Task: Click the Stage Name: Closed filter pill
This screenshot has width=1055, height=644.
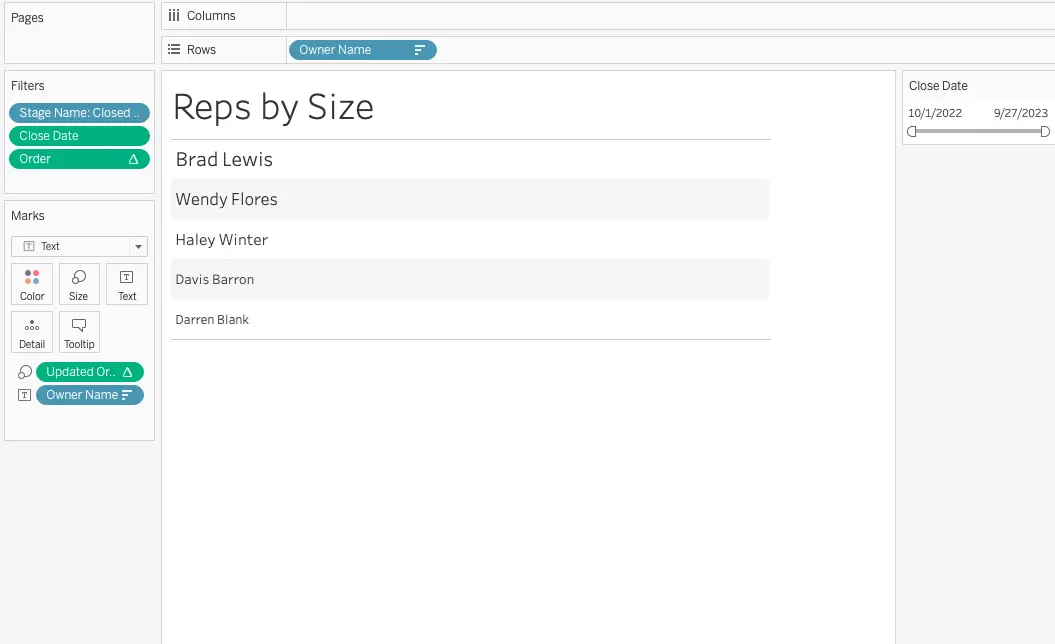Action: (79, 113)
